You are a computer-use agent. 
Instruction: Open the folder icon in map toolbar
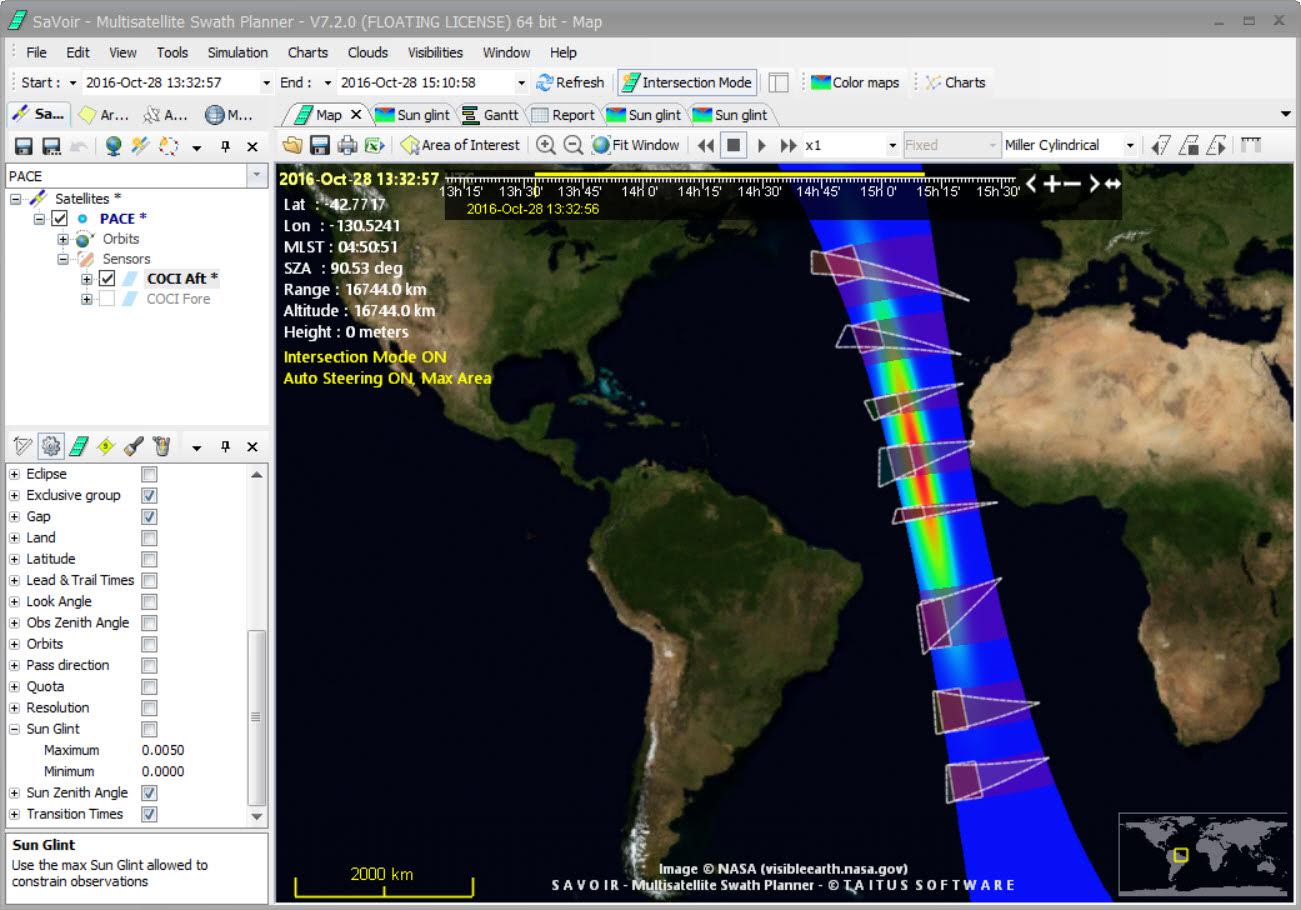tap(292, 146)
